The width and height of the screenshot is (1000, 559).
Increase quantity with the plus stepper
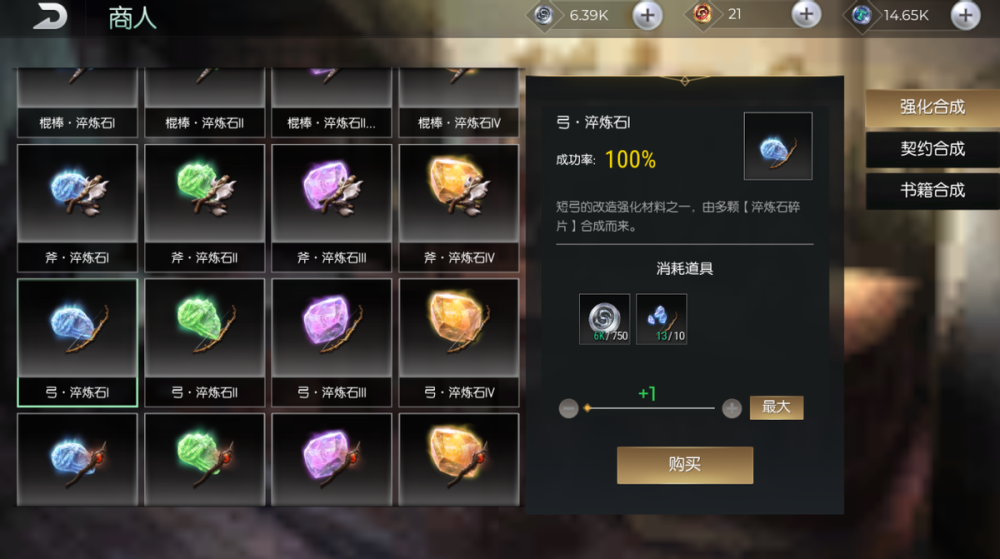tap(732, 408)
